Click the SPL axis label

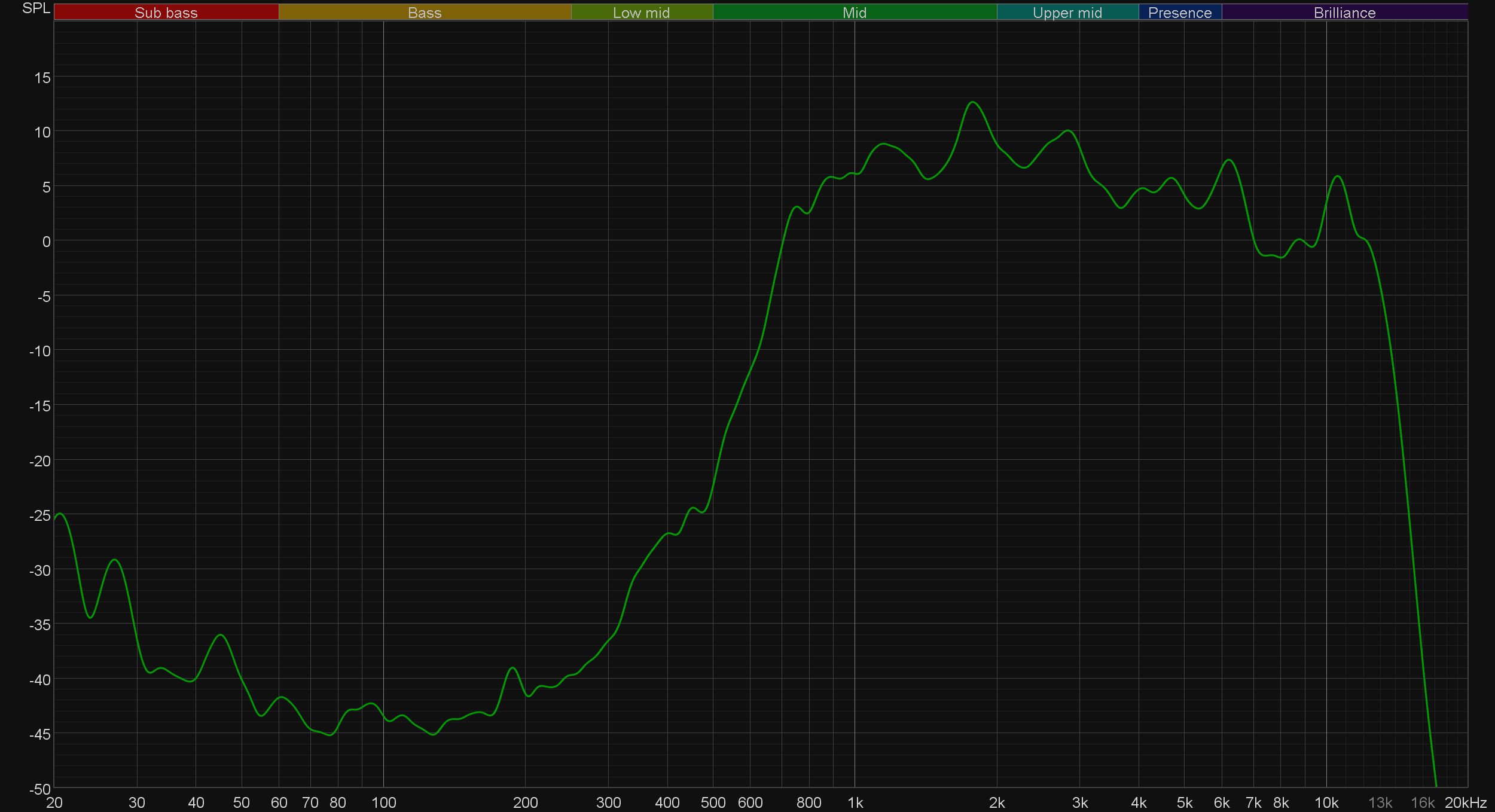[36, 8]
